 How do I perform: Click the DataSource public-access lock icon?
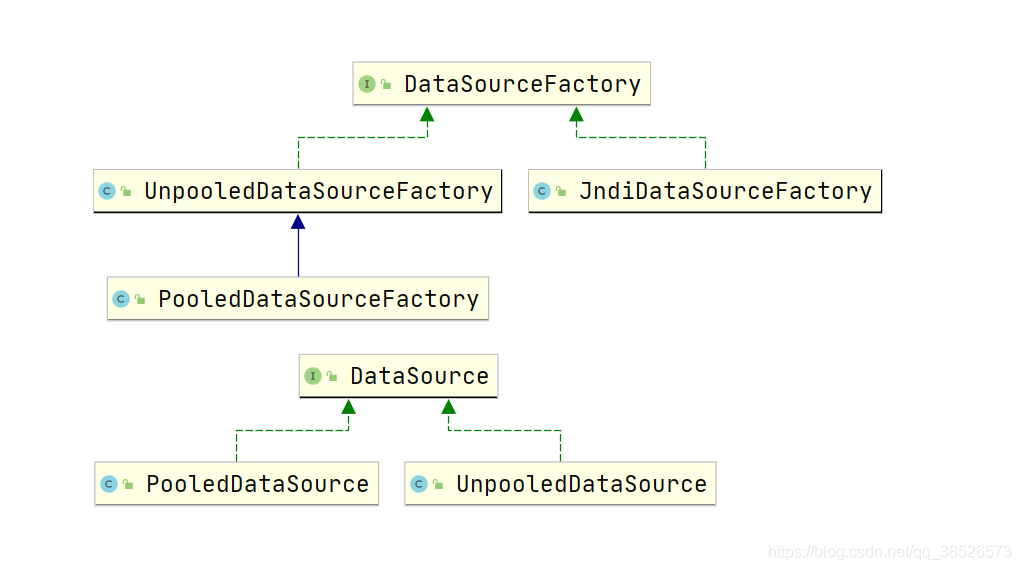pos(331,378)
